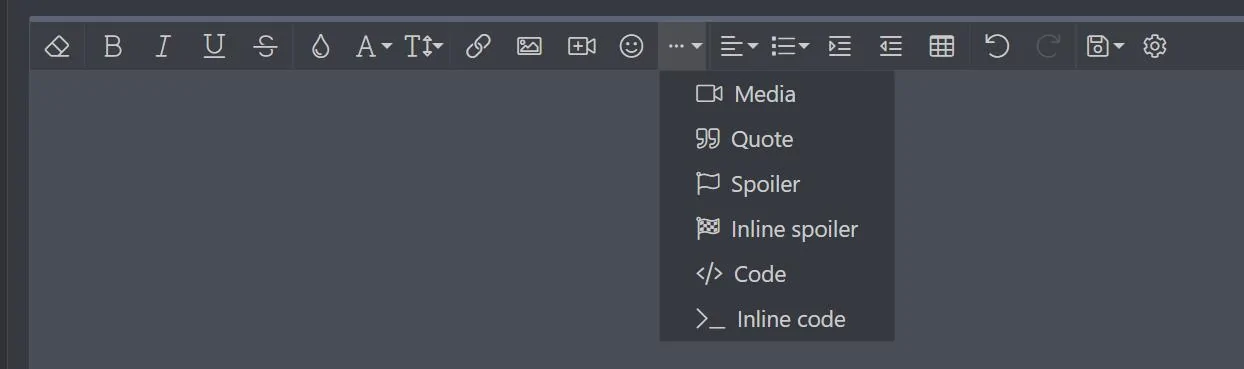Click the Insert video camera icon
Screen dimensions: 1244x369
[x=581, y=46]
